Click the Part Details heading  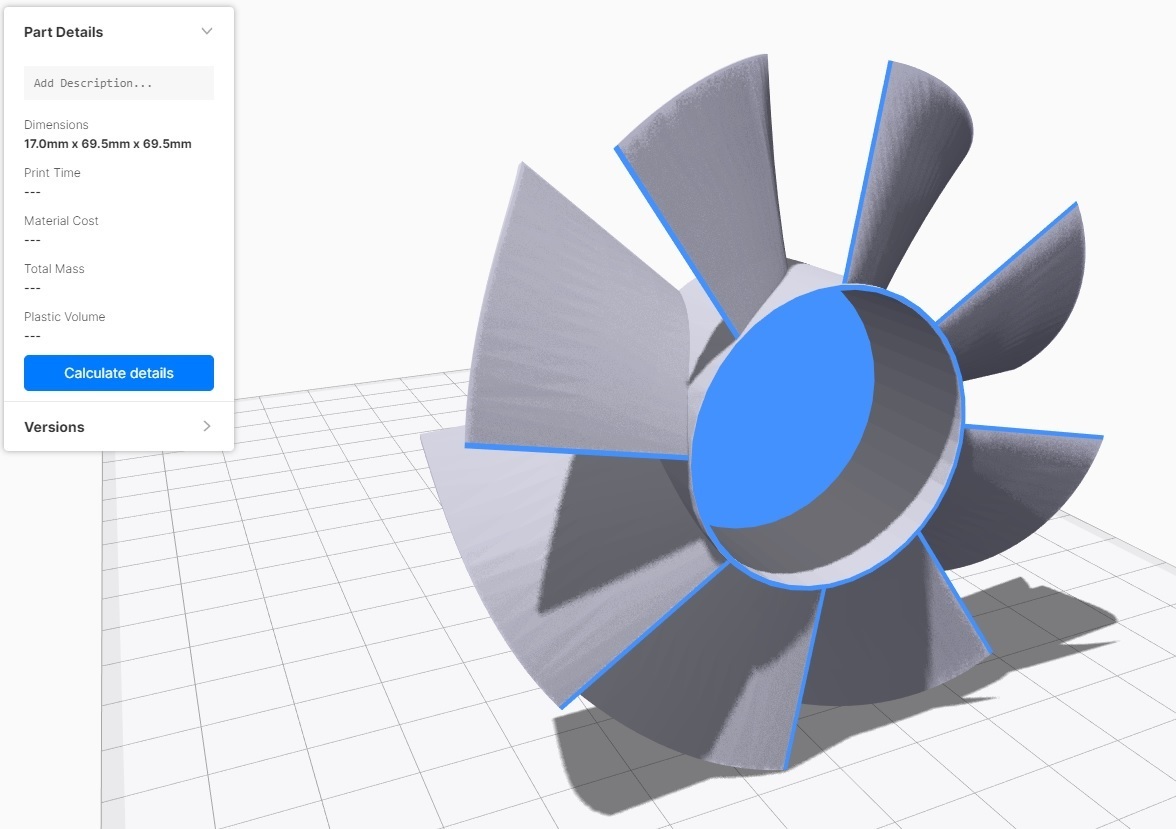(x=63, y=31)
